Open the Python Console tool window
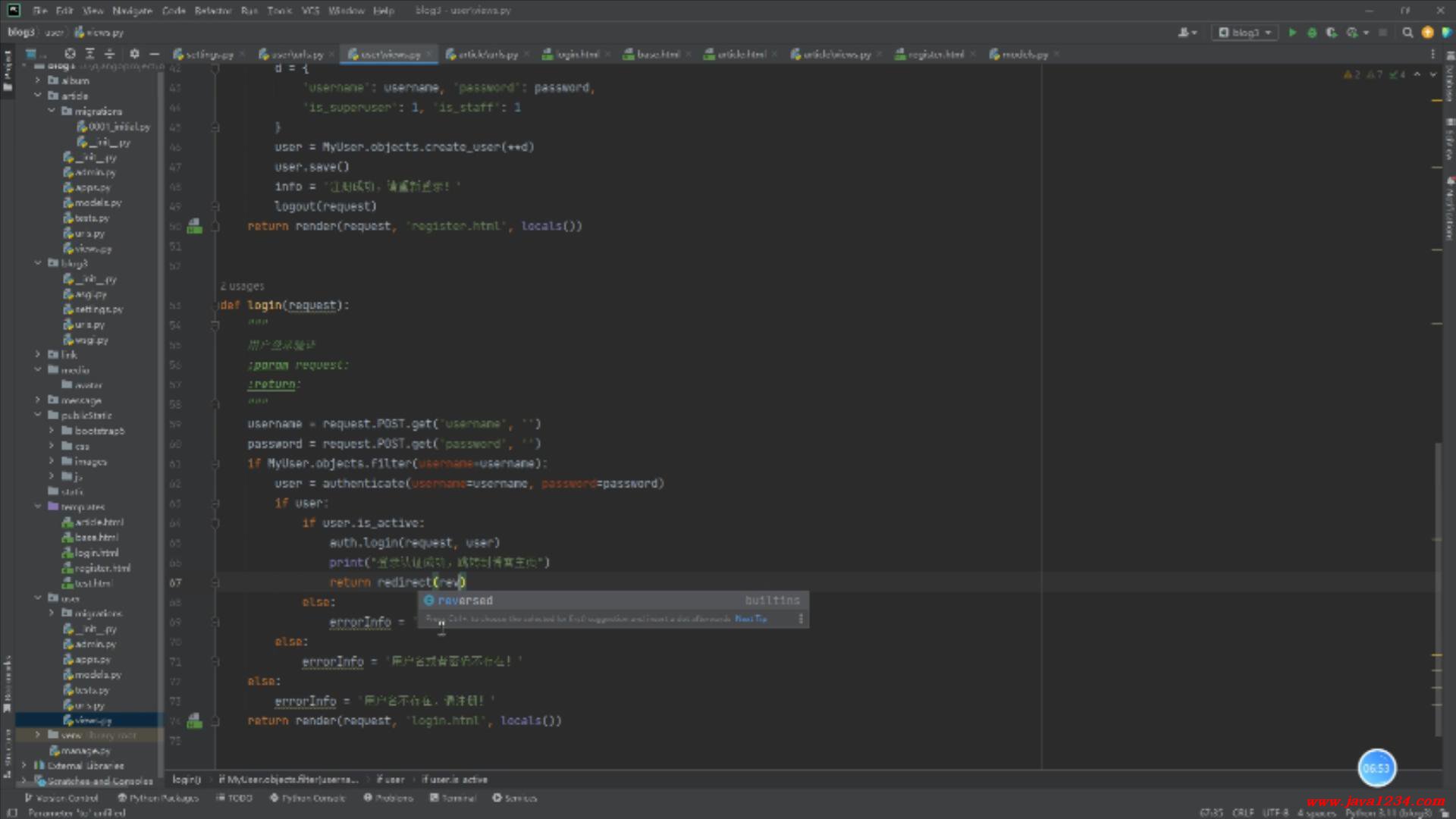Image resolution: width=1456 pixels, height=819 pixels. 307,798
